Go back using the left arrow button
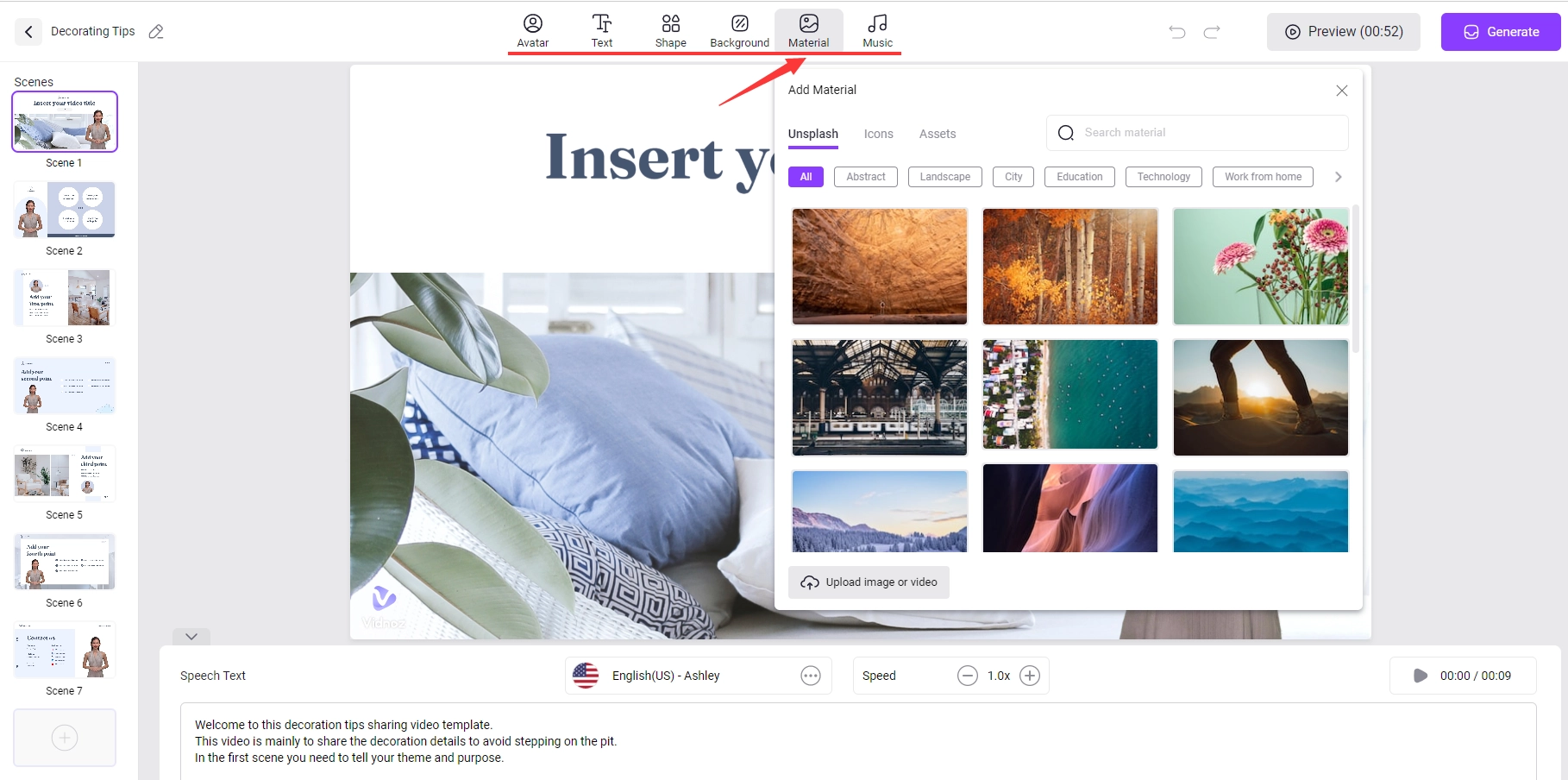This screenshot has height=780, width=1568. click(28, 32)
